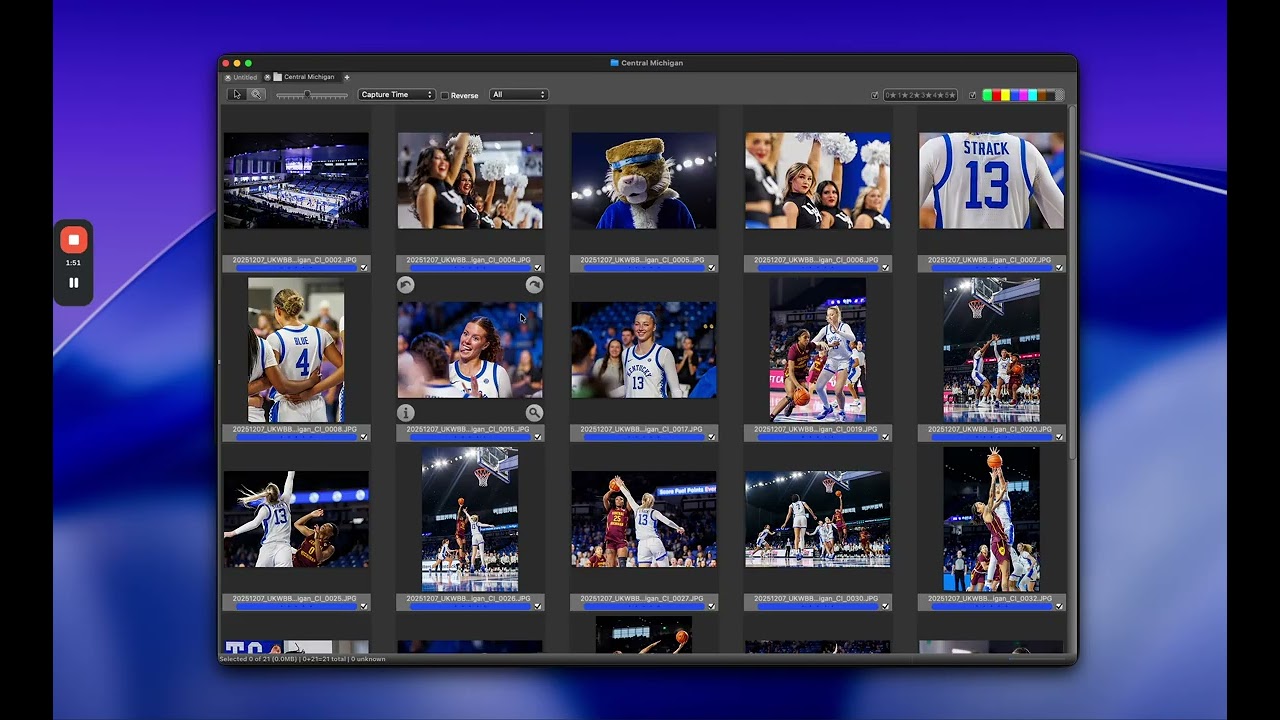The height and width of the screenshot is (720, 1280).
Task: Filter by 1 star rating
Action: 902,95
